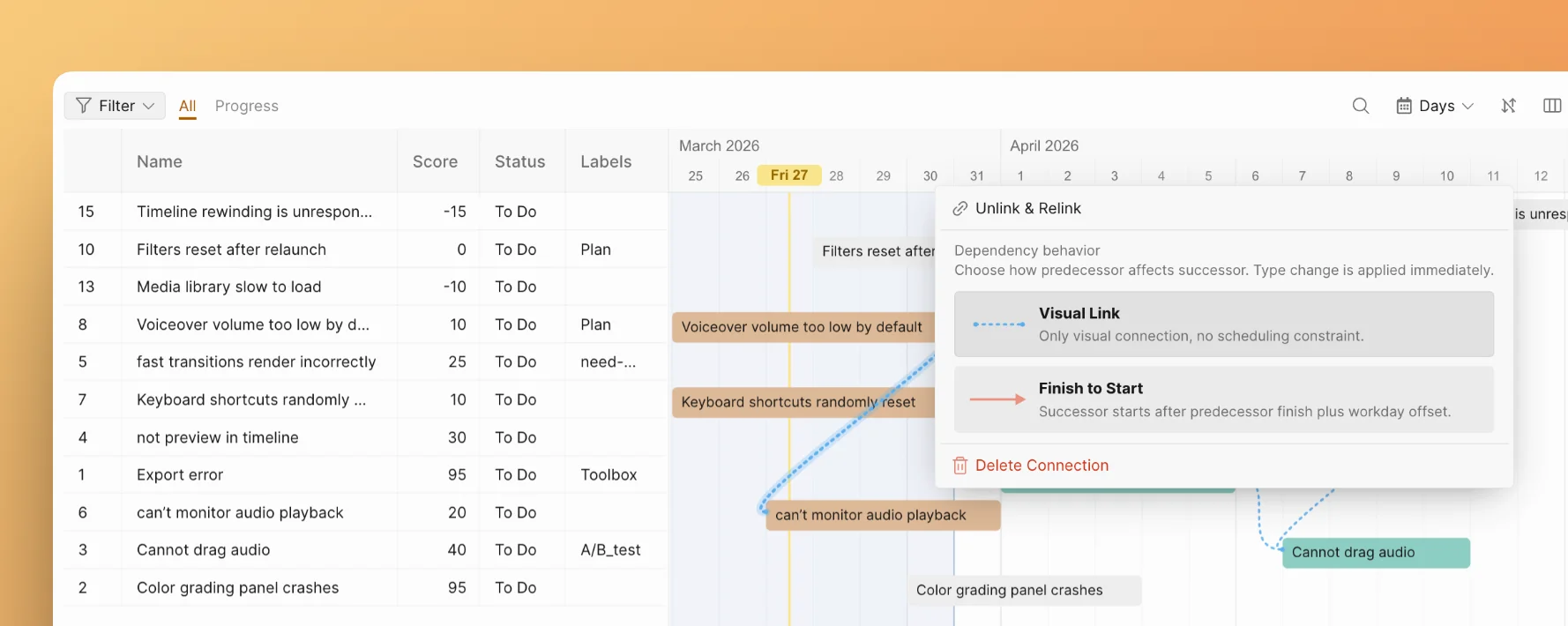The height and width of the screenshot is (626, 1568).
Task: Click Delete Connection text
Action: coord(1042,466)
